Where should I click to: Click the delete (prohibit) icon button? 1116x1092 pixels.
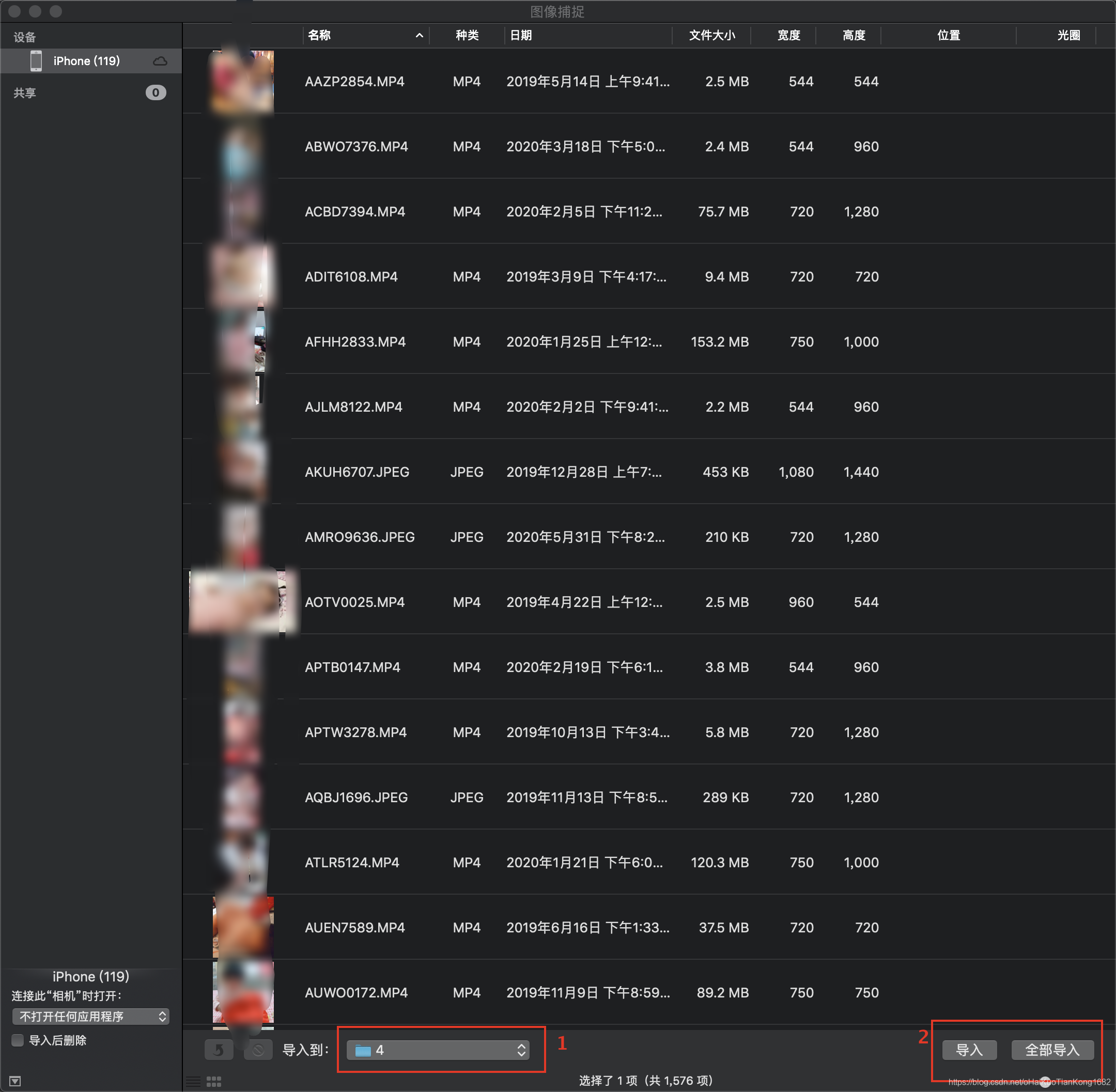click(x=258, y=1050)
